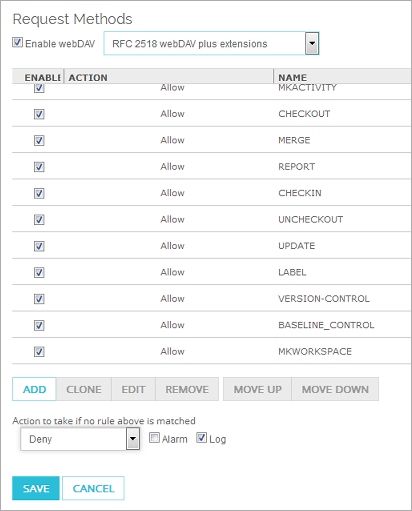Uncheck the enable box for UPDATE

coord(39,246)
